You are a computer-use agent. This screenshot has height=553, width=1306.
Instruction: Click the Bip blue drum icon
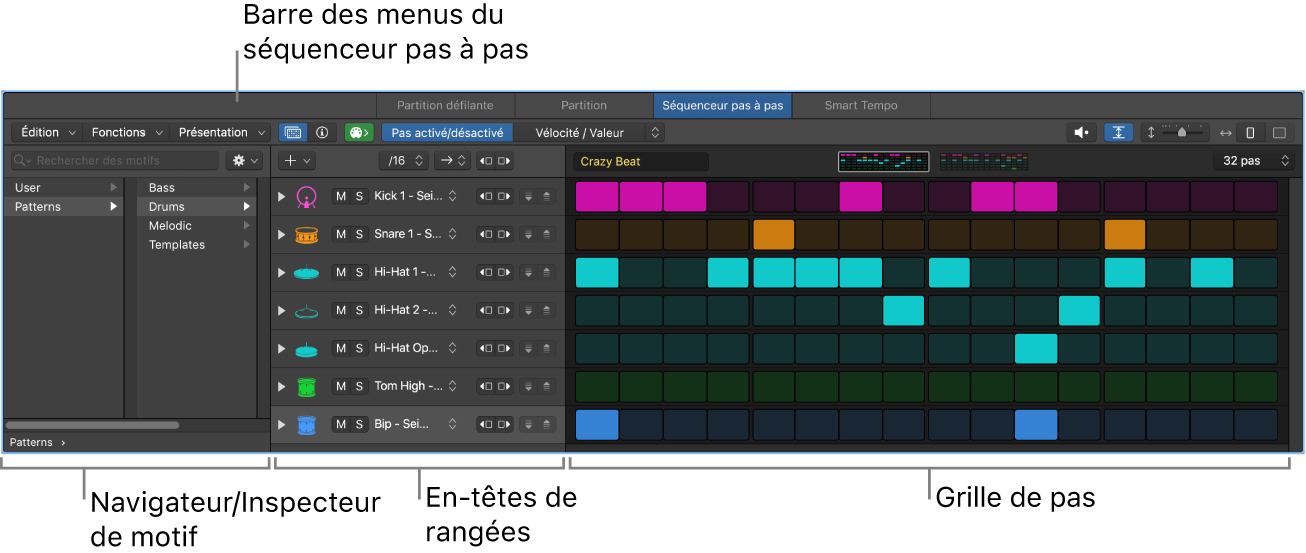pyautogui.click(x=306, y=425)
